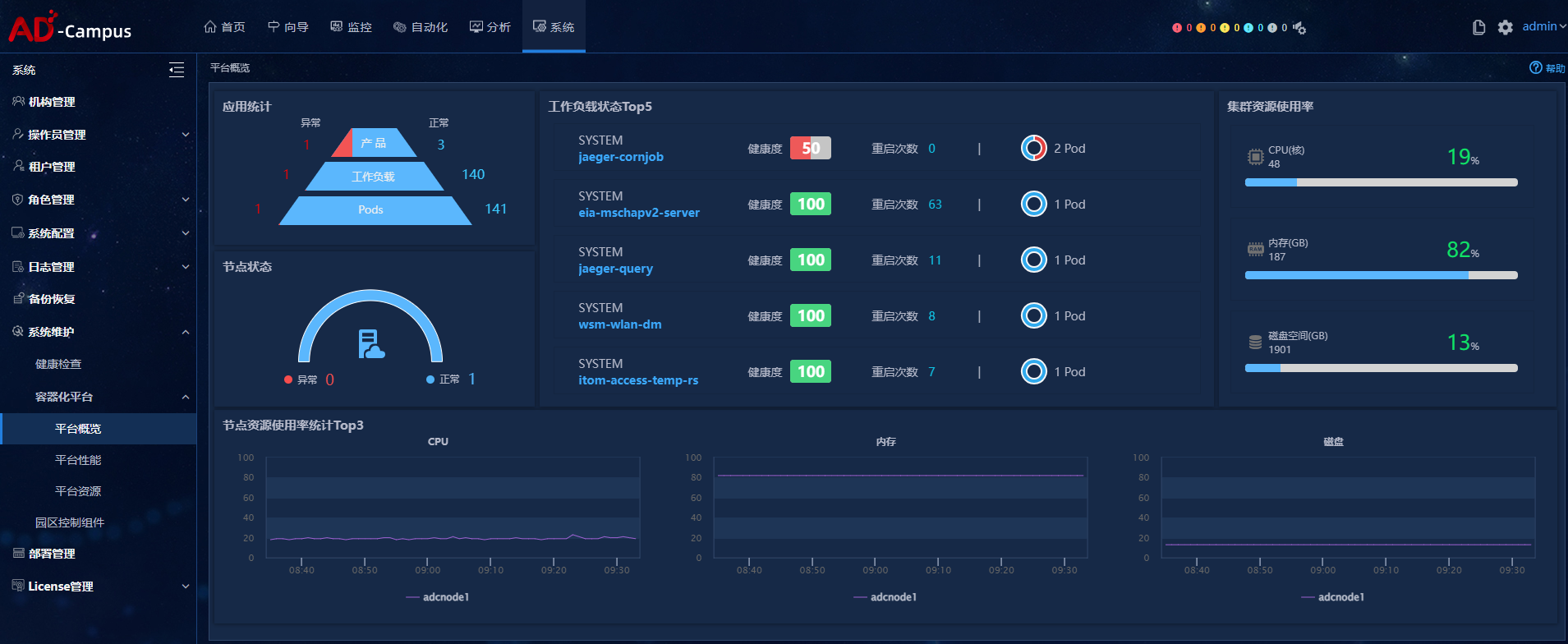Open the cyan alarm indicator
The width and height of the screenshot is (1568, 644).
(1248, 28)
